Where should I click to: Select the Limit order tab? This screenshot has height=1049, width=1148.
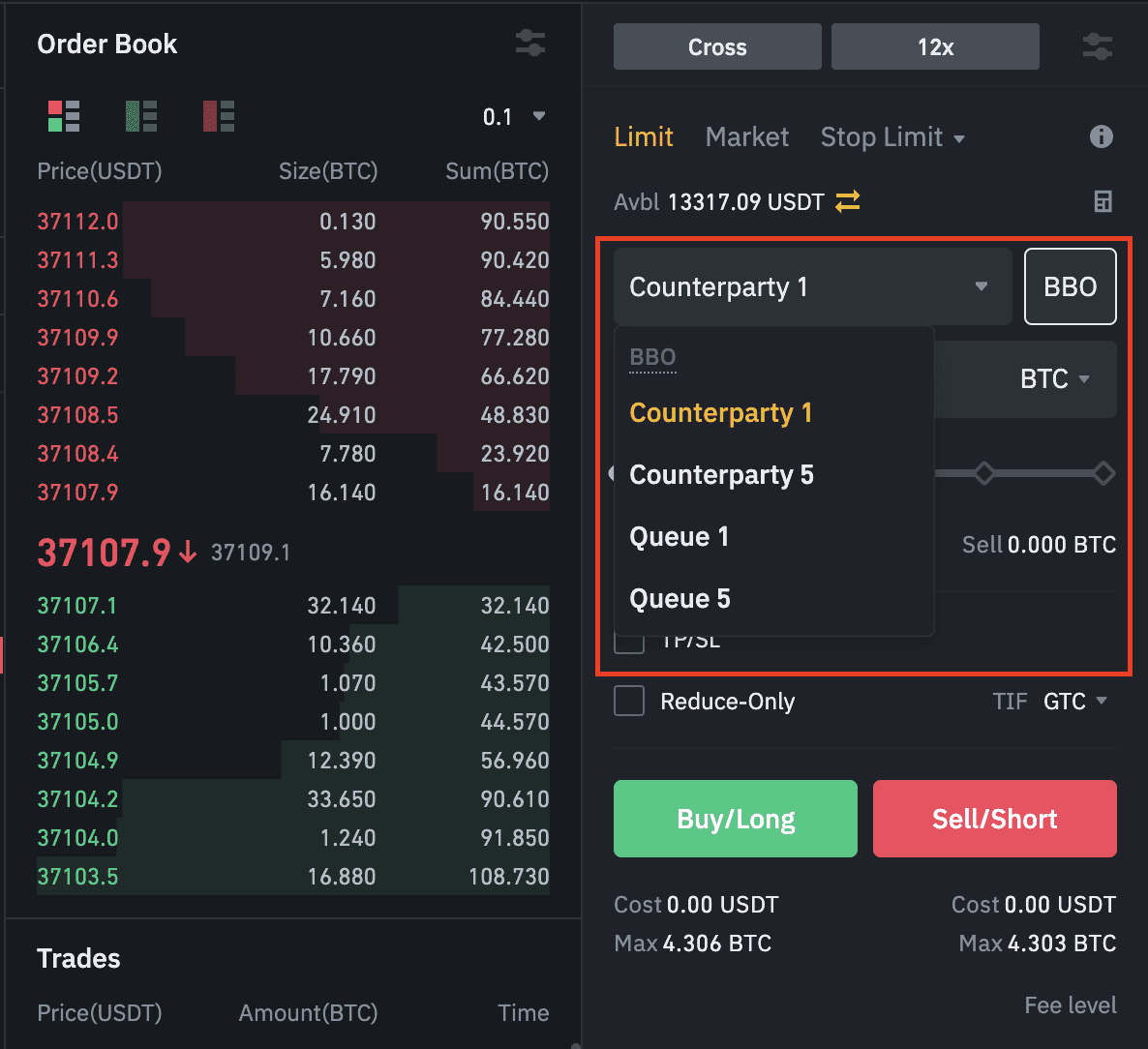(644, 136)
